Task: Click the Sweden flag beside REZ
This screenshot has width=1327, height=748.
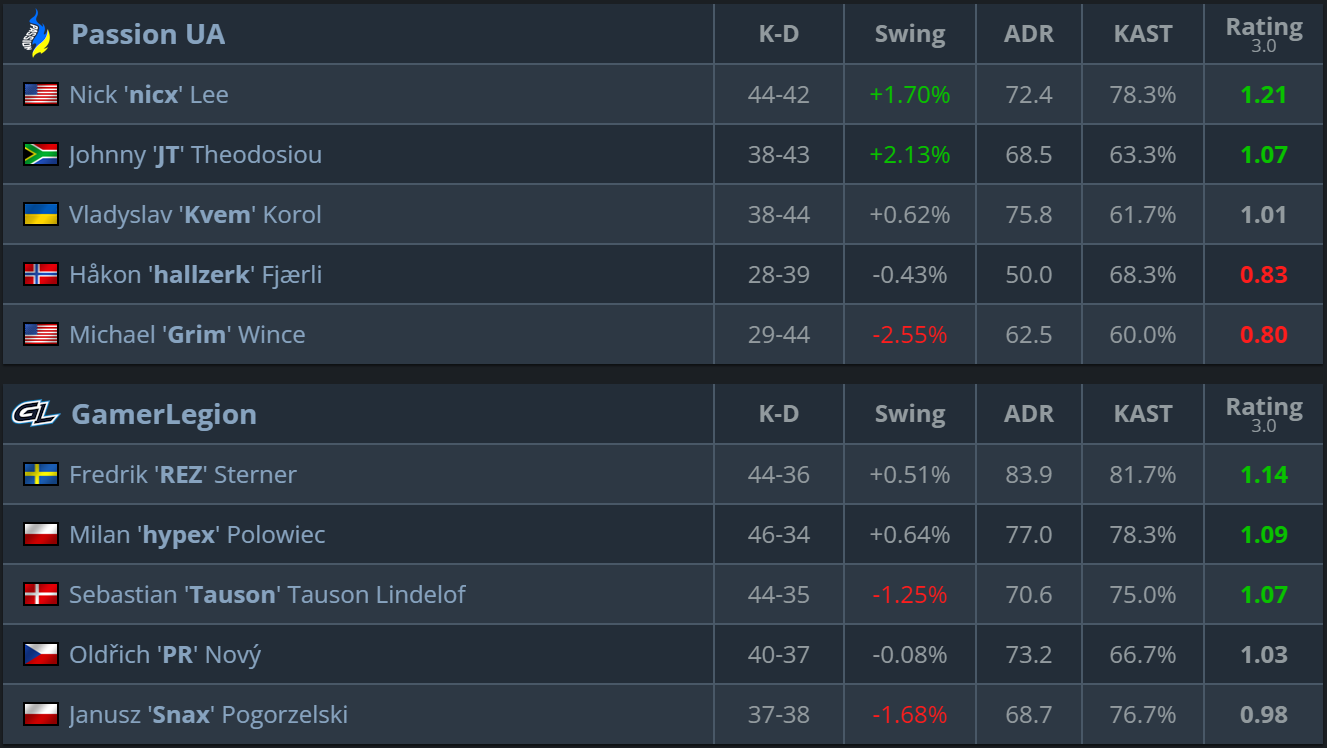Action: pos(41,474)
